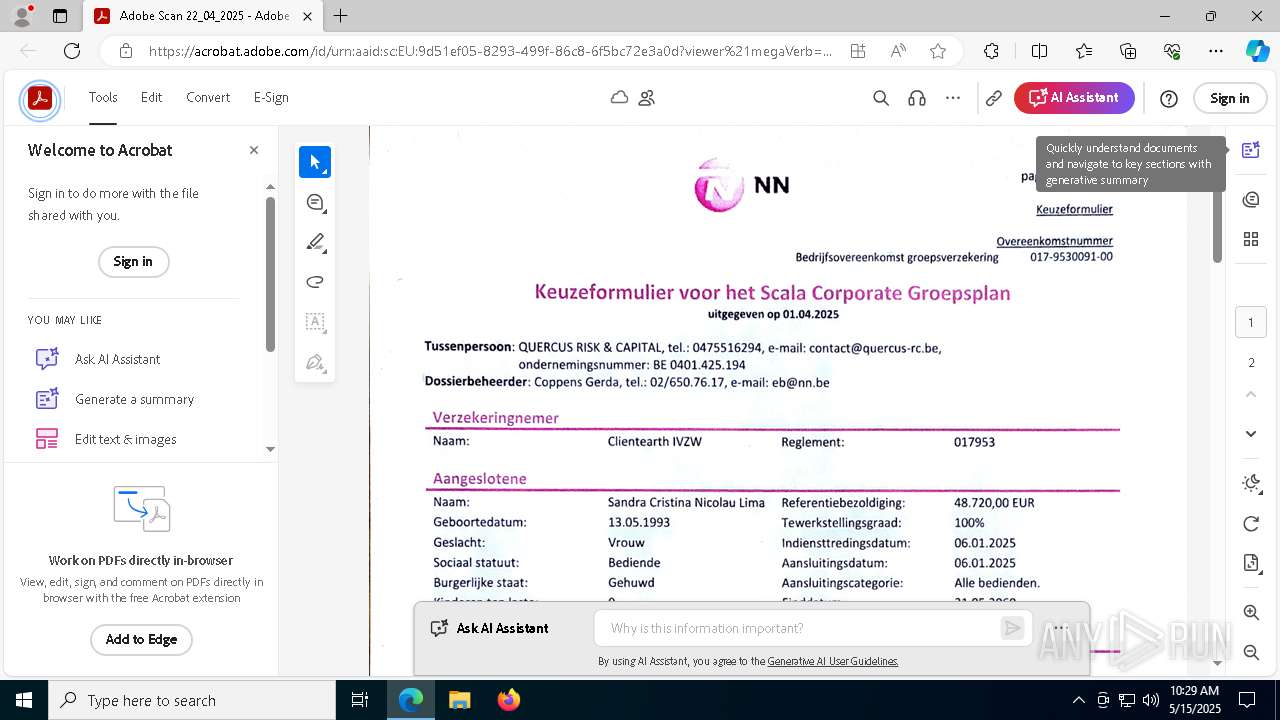1280x720 pixels.
Task: Close the Welcome to Acrobat panel
Action: tap(254, 150)
